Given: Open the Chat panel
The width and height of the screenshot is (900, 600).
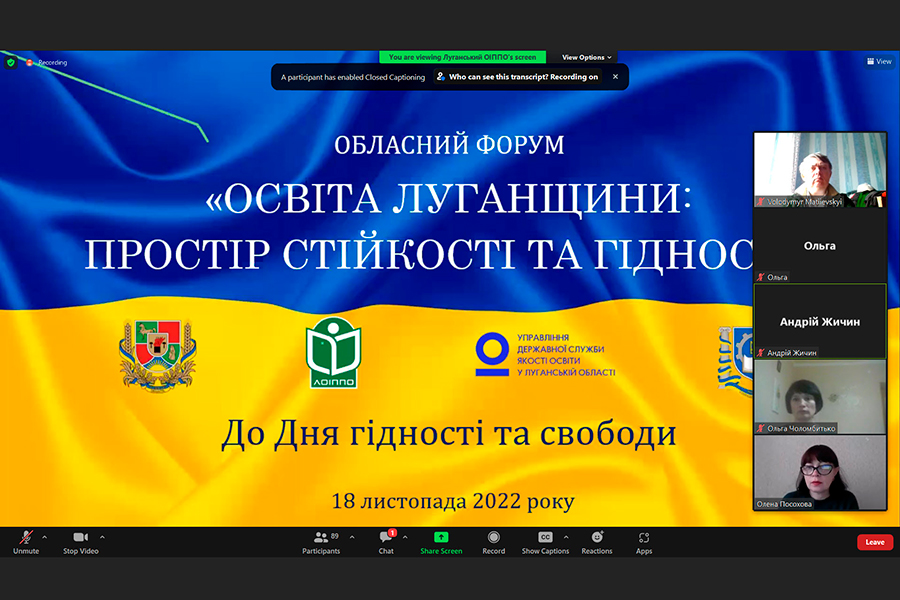Looking at the screenshot, I should [x=386, y=543].
